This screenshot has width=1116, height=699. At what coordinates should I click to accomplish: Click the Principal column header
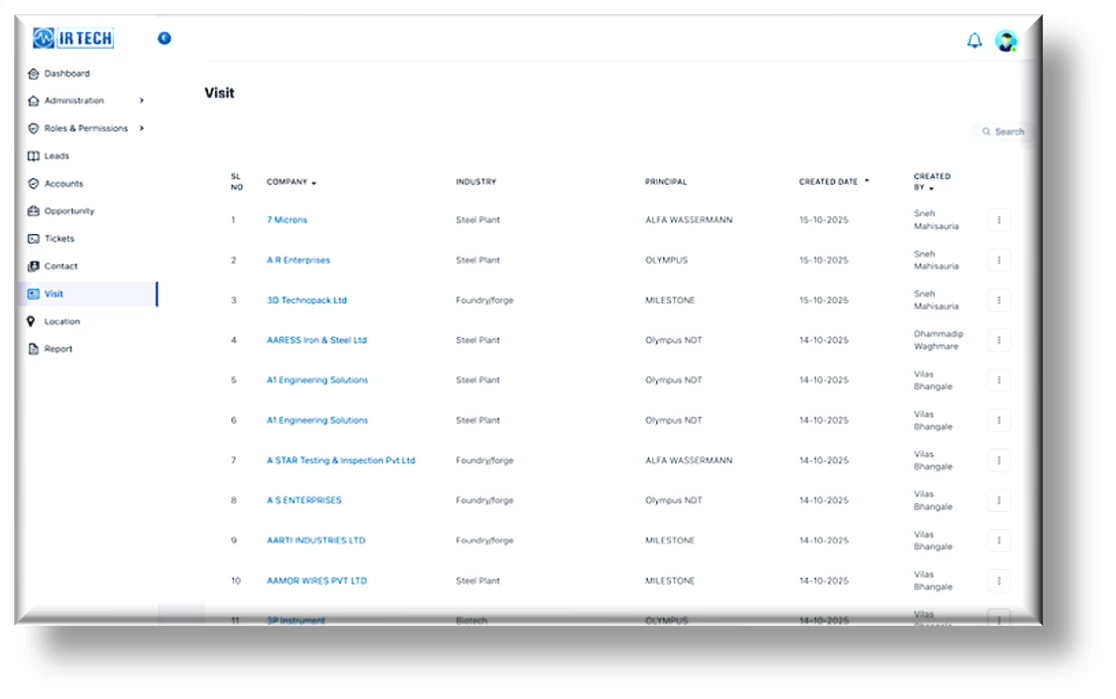click(x=666, y=182)
